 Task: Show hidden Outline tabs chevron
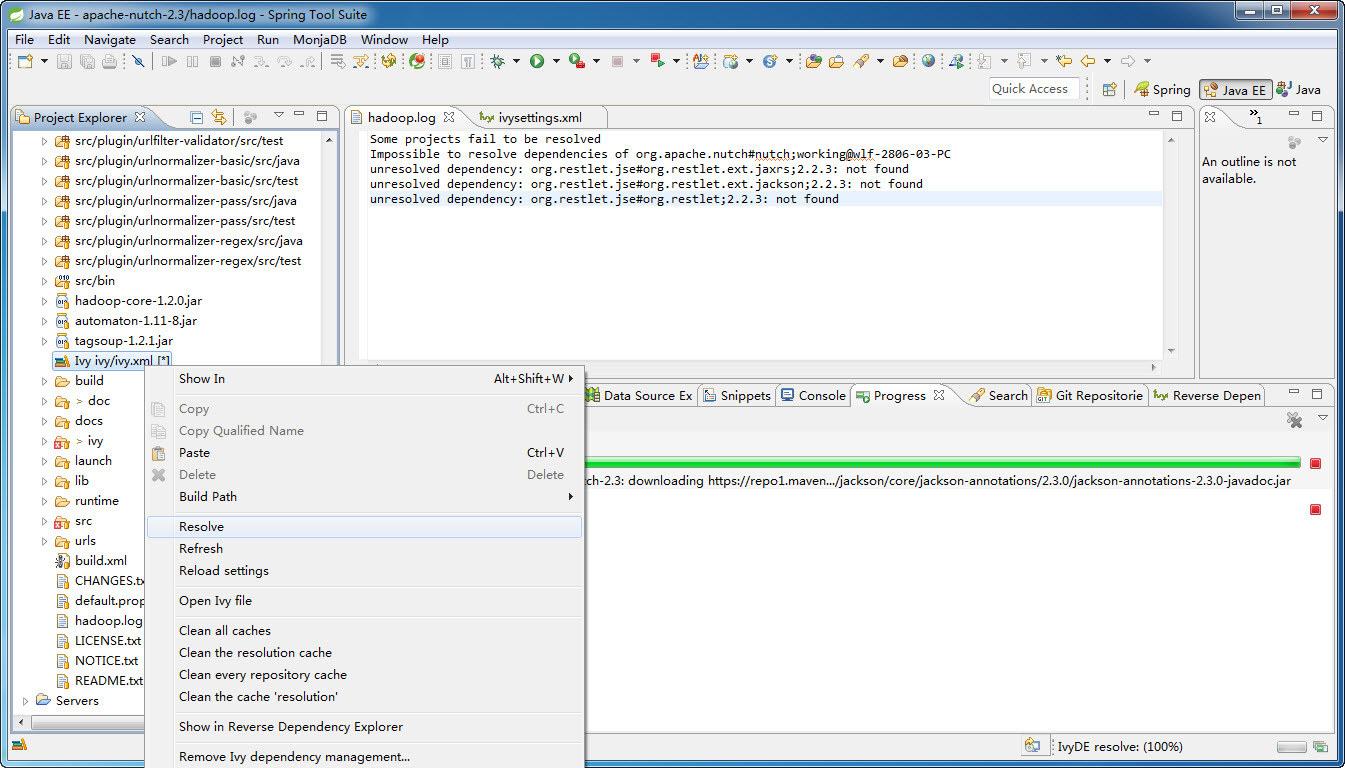pos(1257,118)
